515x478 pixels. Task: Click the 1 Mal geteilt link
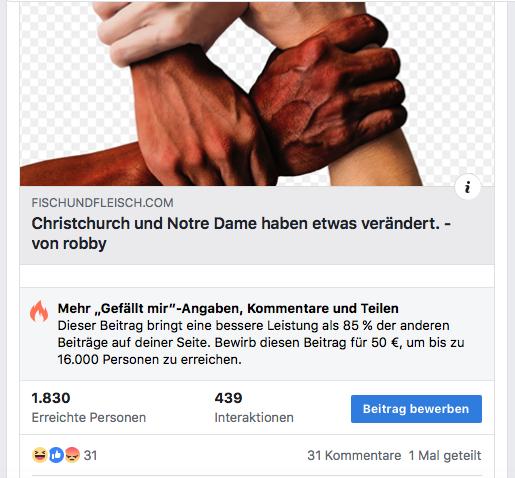[445, 455]
